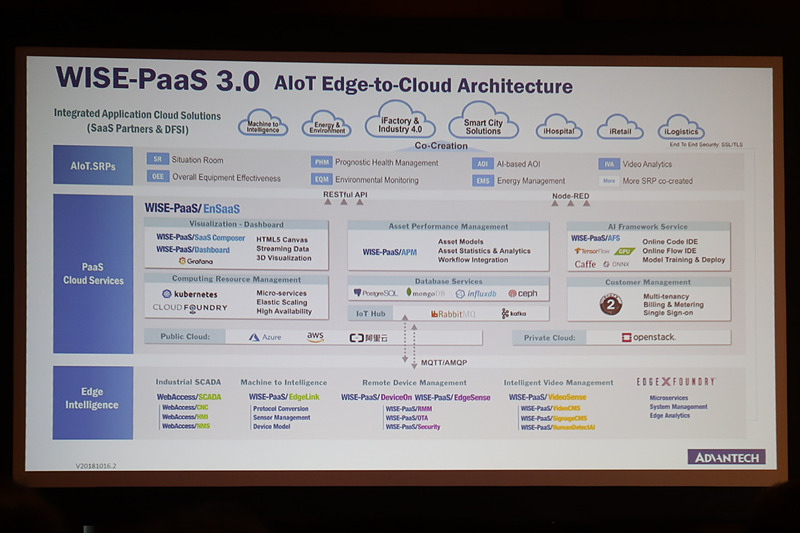
Task: Click the EdgeX Foundry logo
Action: (676, 382)
